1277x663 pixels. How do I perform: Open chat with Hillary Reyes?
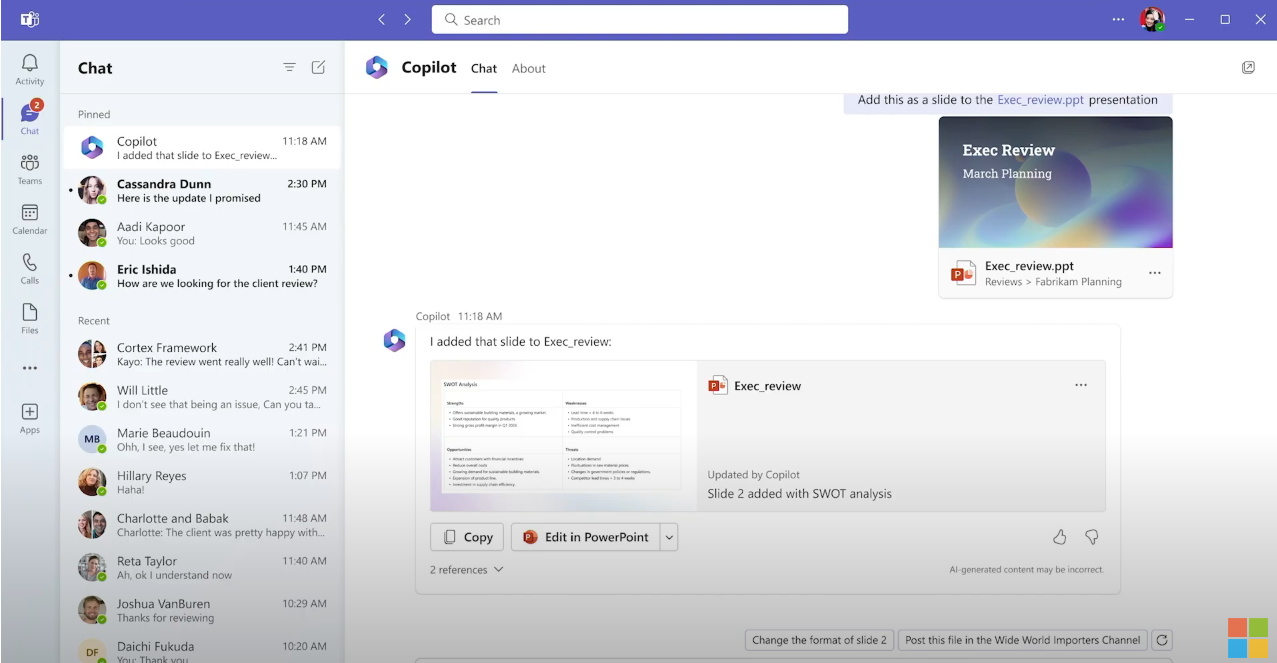(202, 482)
